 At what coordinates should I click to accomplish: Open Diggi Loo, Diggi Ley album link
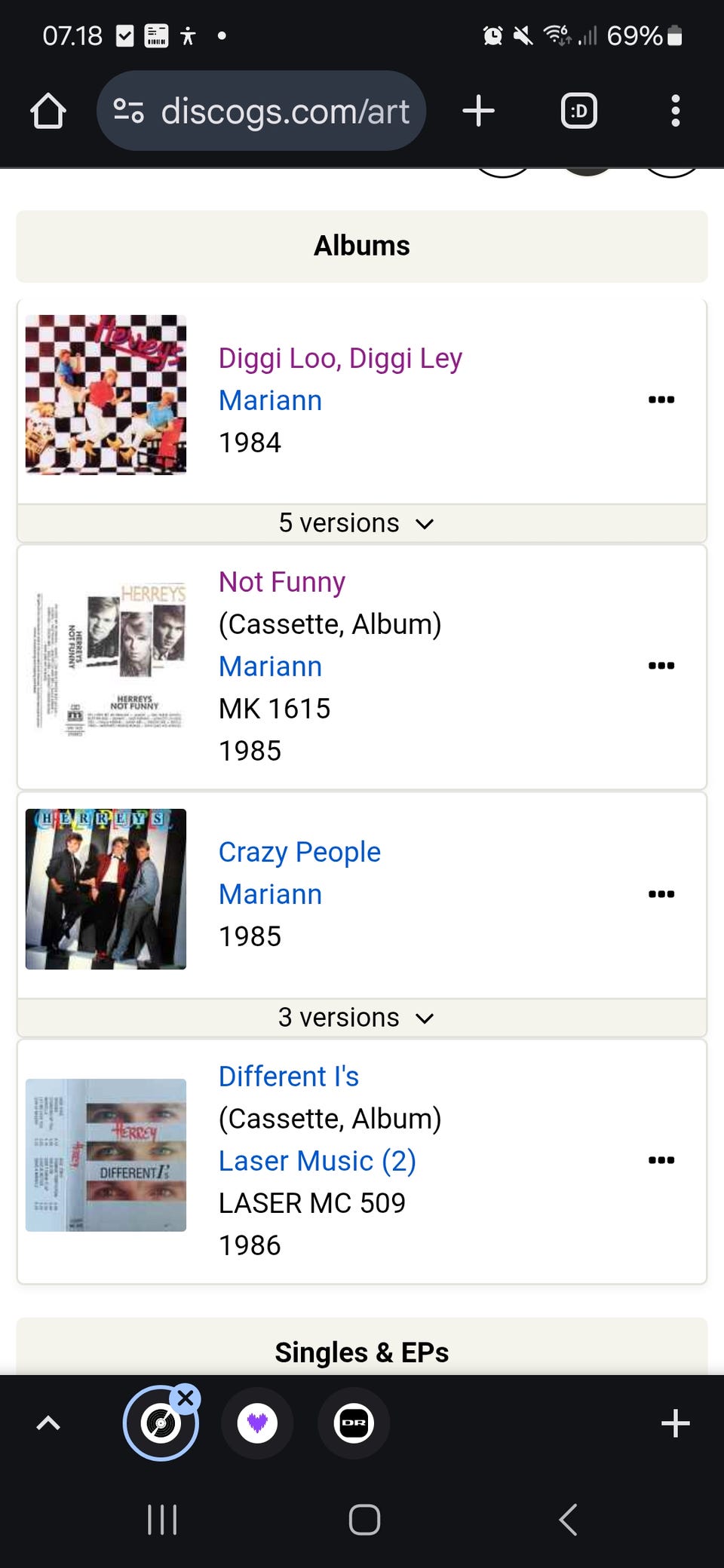[x=340, y=358]
